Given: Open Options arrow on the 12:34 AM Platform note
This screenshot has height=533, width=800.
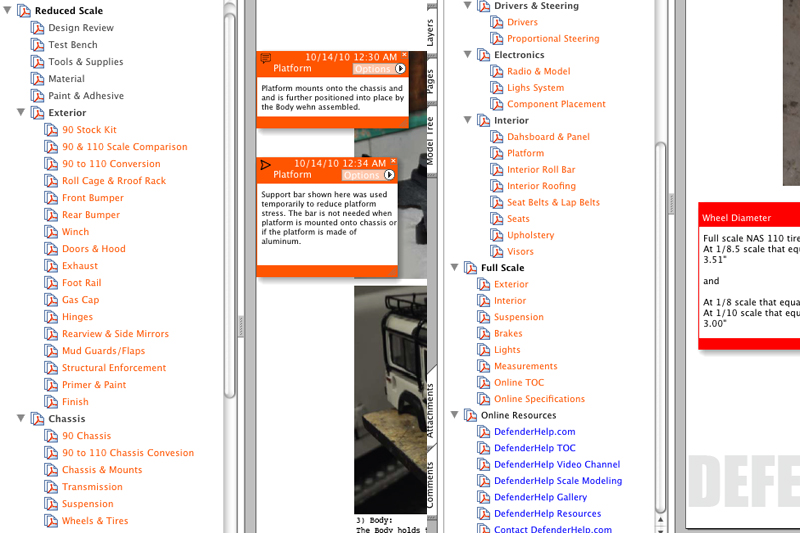Looking at the screenshot, I should [x=389, y=175].
